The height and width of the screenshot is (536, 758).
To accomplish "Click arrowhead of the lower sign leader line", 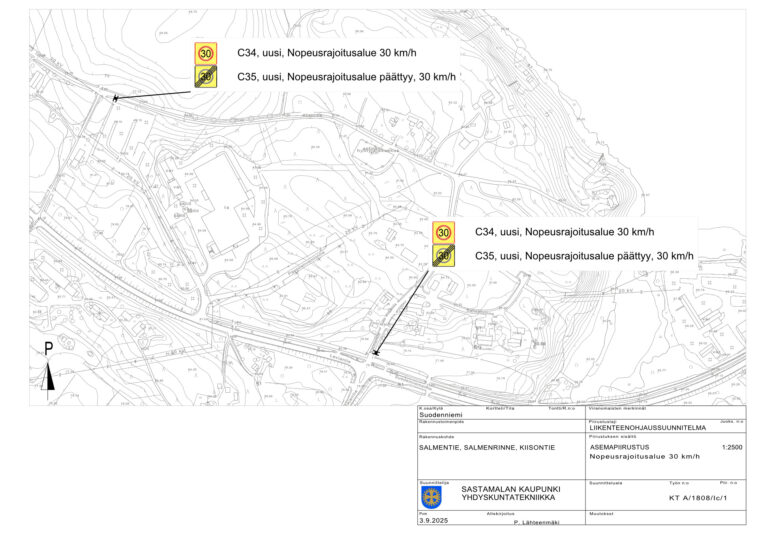I will pos(375,352).
